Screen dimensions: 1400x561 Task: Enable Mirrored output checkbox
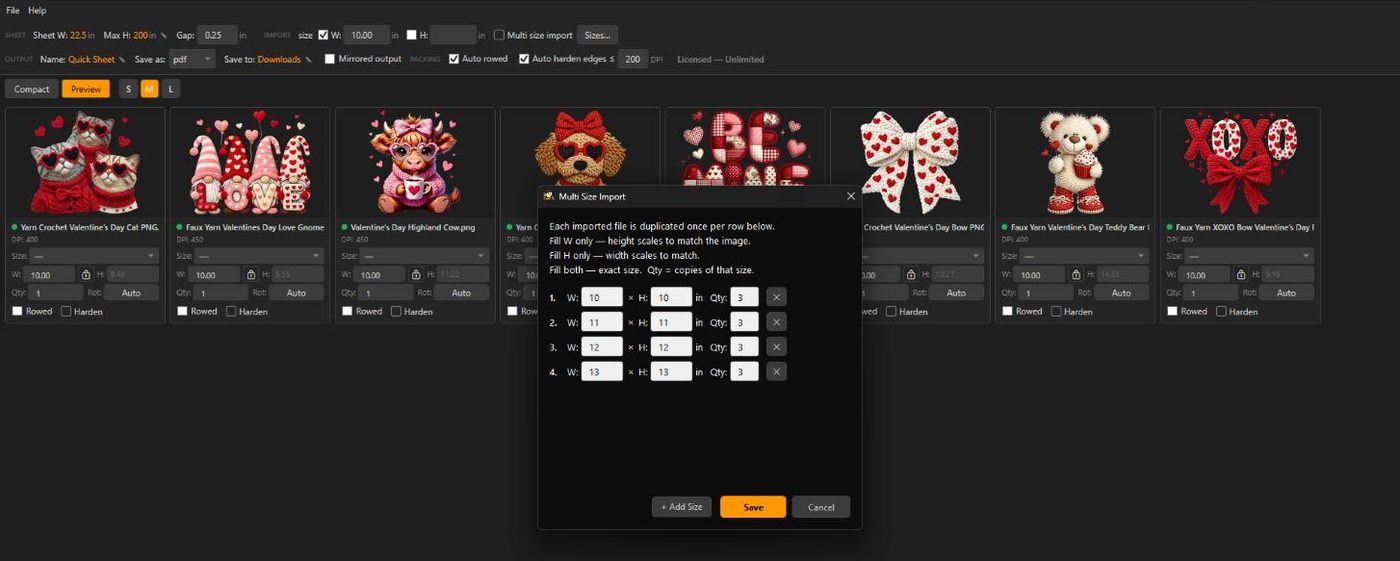tap(330, 59)
